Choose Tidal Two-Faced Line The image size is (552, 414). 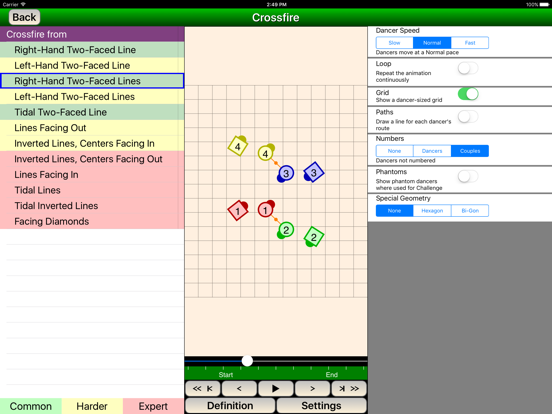(92, 112)
